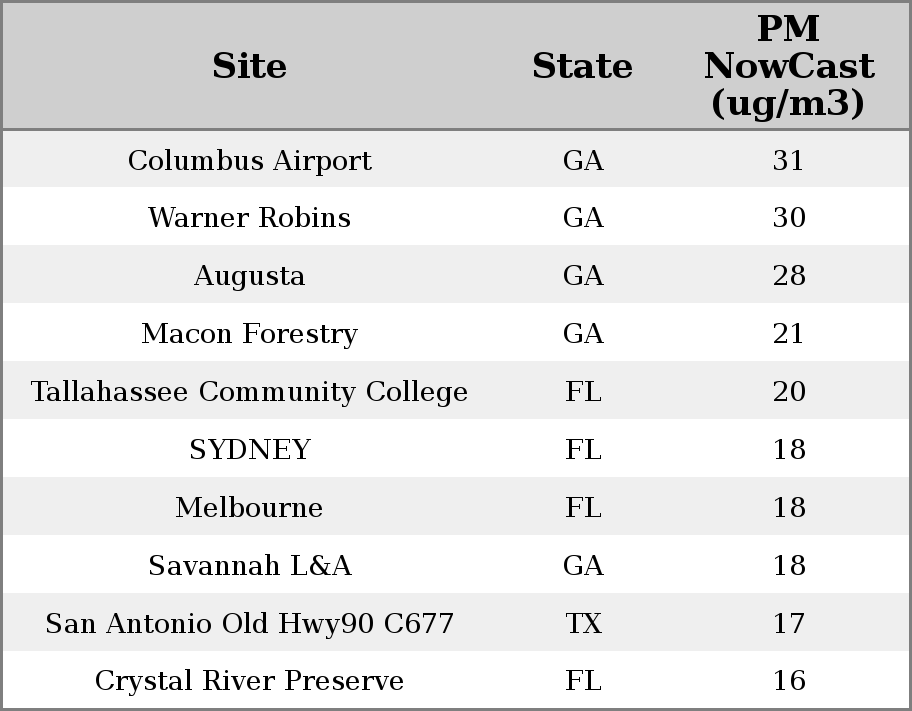
Task: Click the State column header
Action: [582, 66]
